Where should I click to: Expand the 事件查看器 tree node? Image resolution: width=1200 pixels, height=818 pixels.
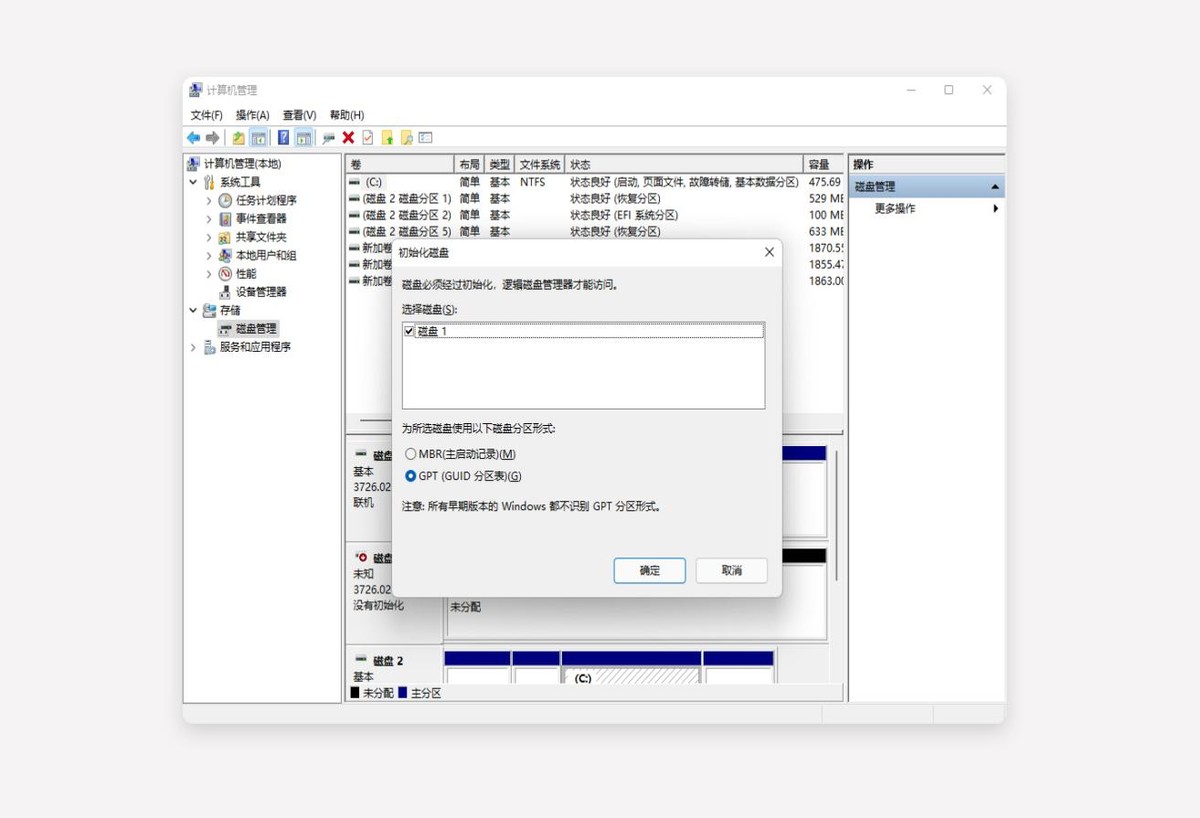209,219
